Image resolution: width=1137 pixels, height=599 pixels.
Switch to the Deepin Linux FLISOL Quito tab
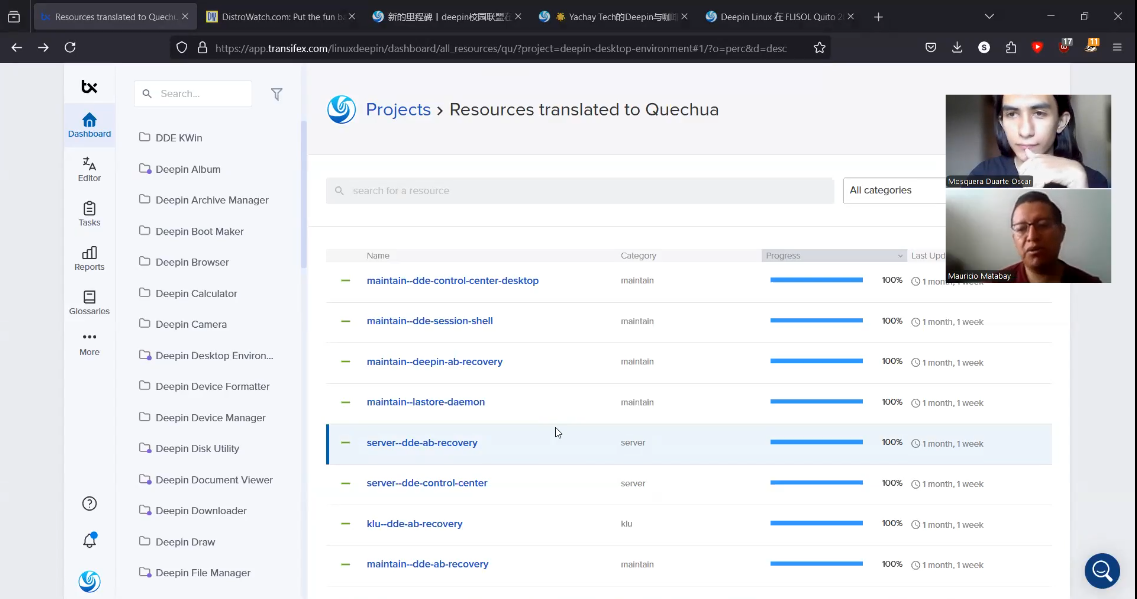tap(779, 17)
